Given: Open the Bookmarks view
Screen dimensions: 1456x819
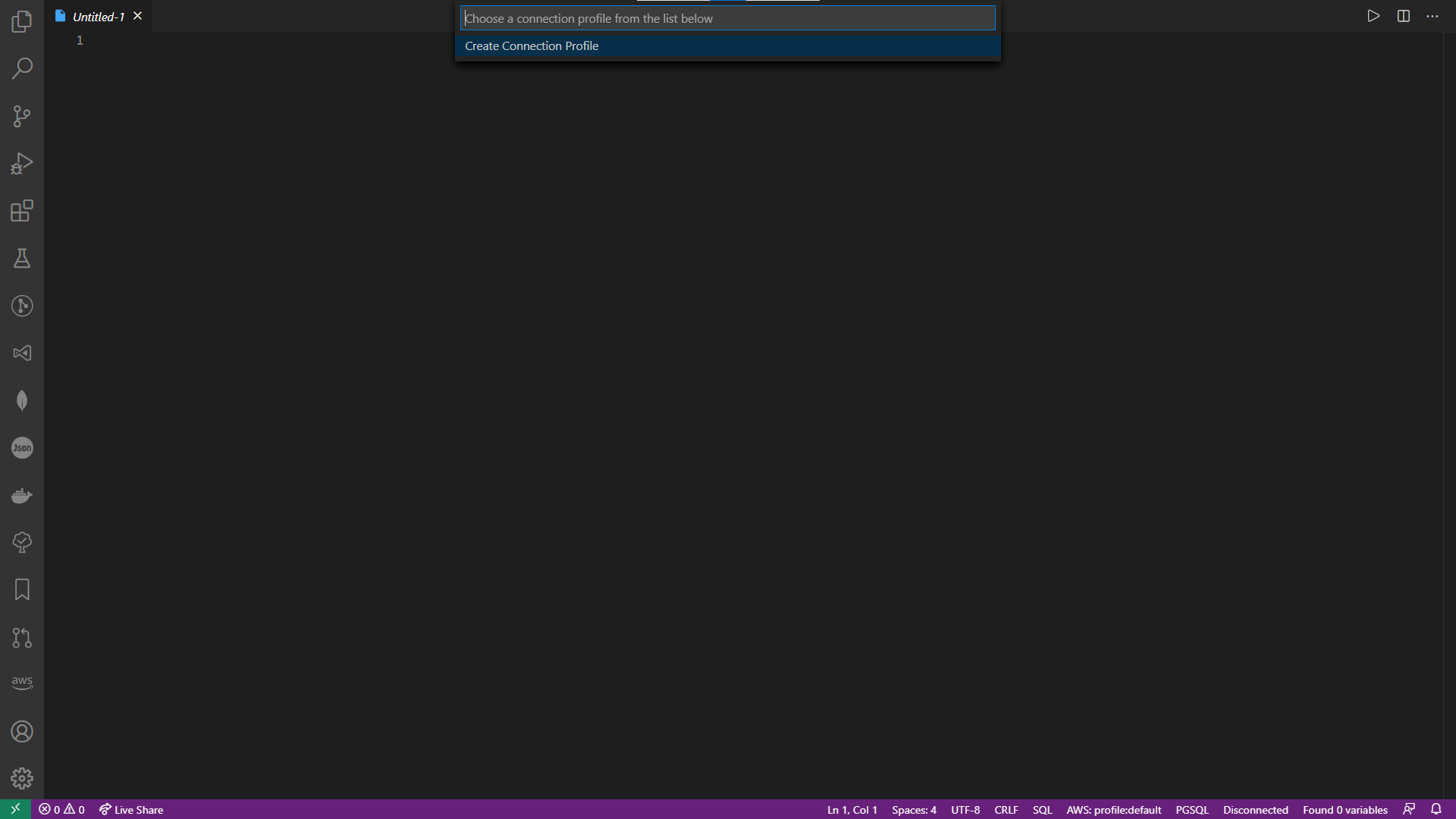Looking at the screenshot, I should tap(22, 590).
